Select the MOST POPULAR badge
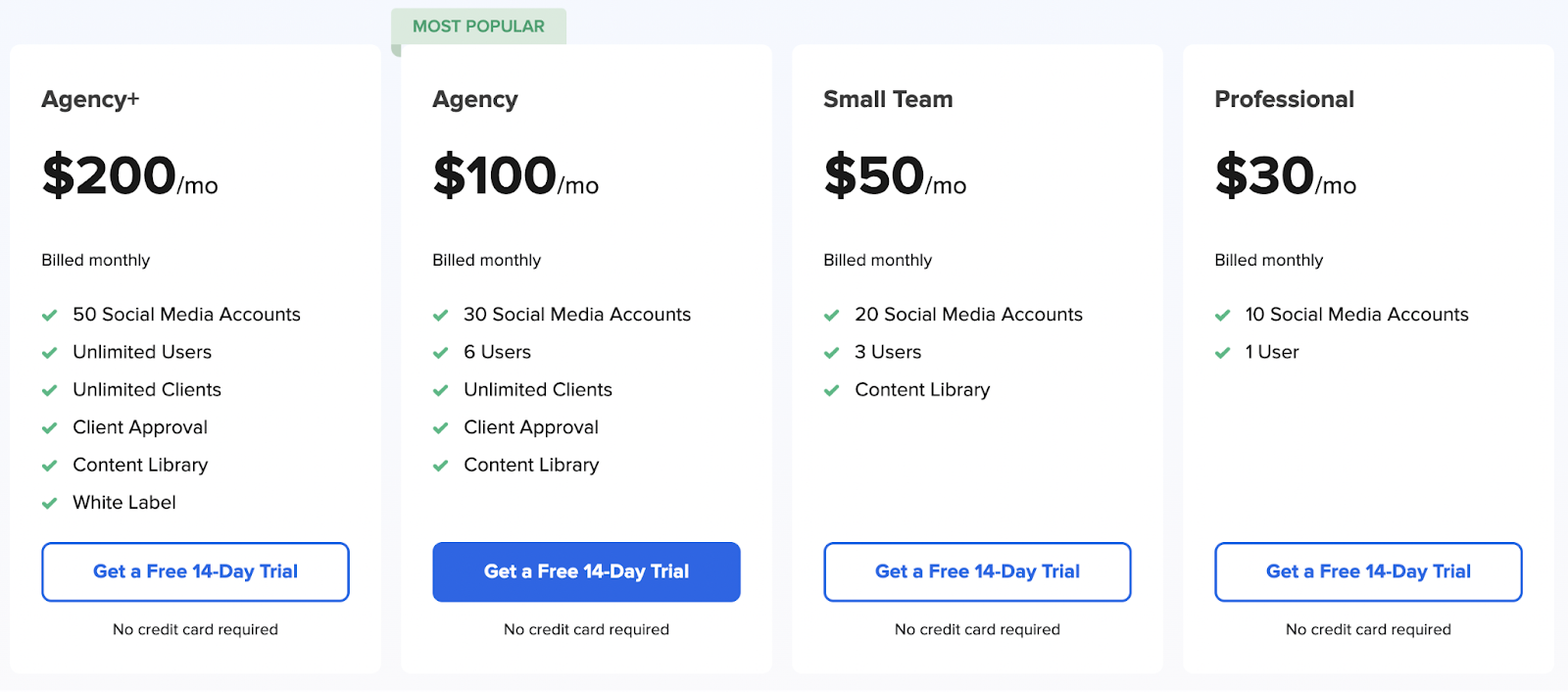The image size is (1568, 692). point(478,26)
